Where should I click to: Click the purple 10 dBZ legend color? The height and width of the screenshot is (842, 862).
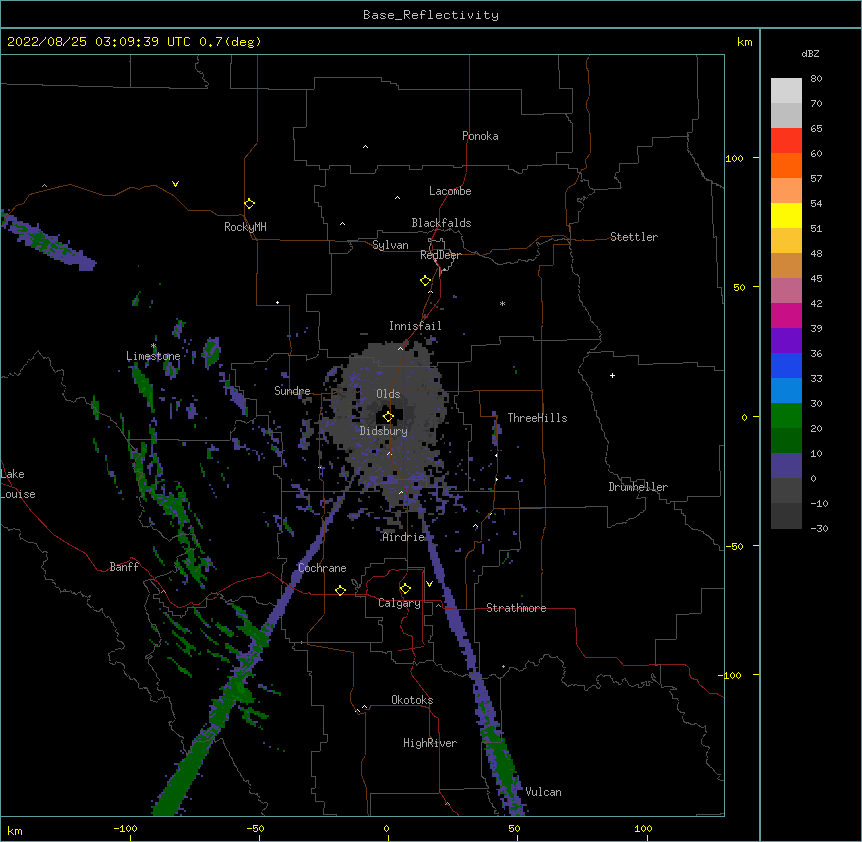click(786, 466)
